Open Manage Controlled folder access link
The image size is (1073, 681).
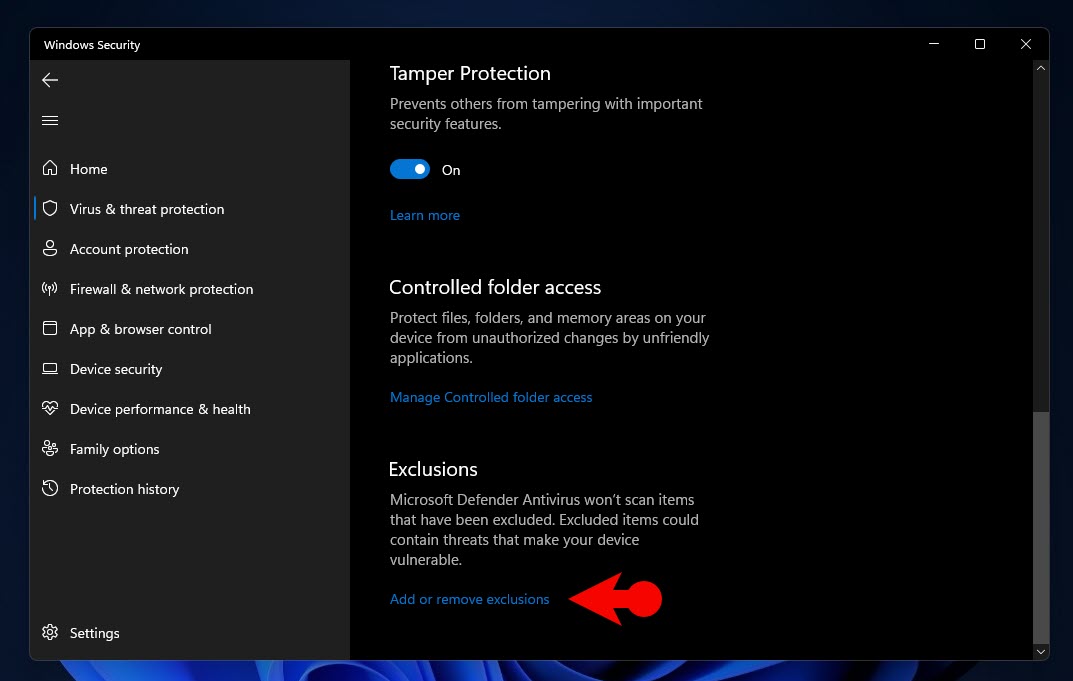pos(491,398)
